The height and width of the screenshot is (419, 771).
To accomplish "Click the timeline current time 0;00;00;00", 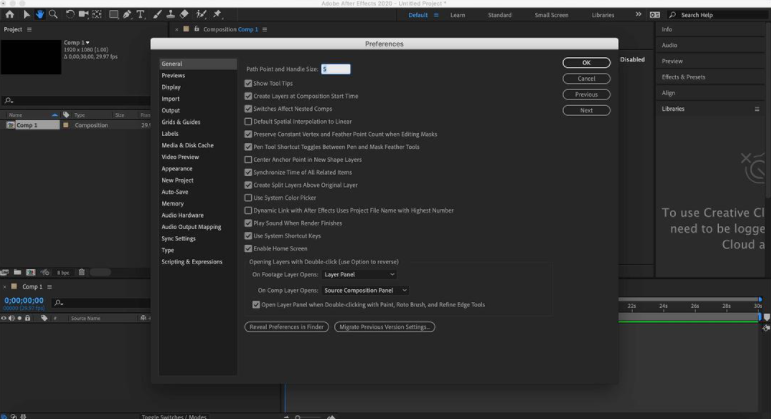I will (x=24, y=300).
